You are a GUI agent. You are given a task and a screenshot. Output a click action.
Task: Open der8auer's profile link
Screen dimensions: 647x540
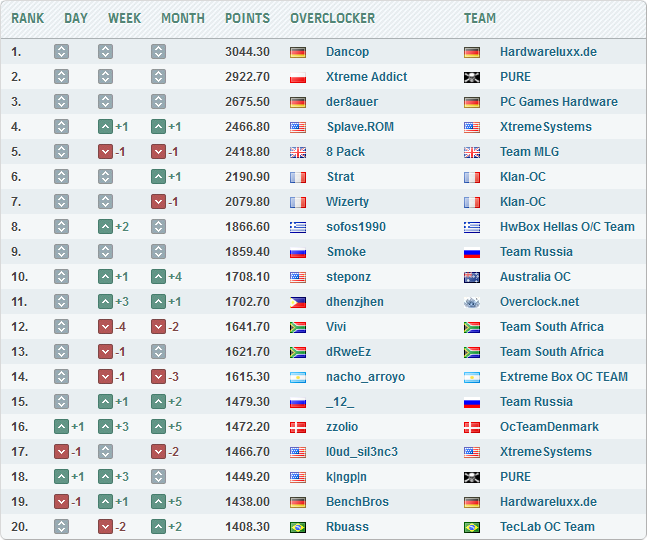point(352,102)
